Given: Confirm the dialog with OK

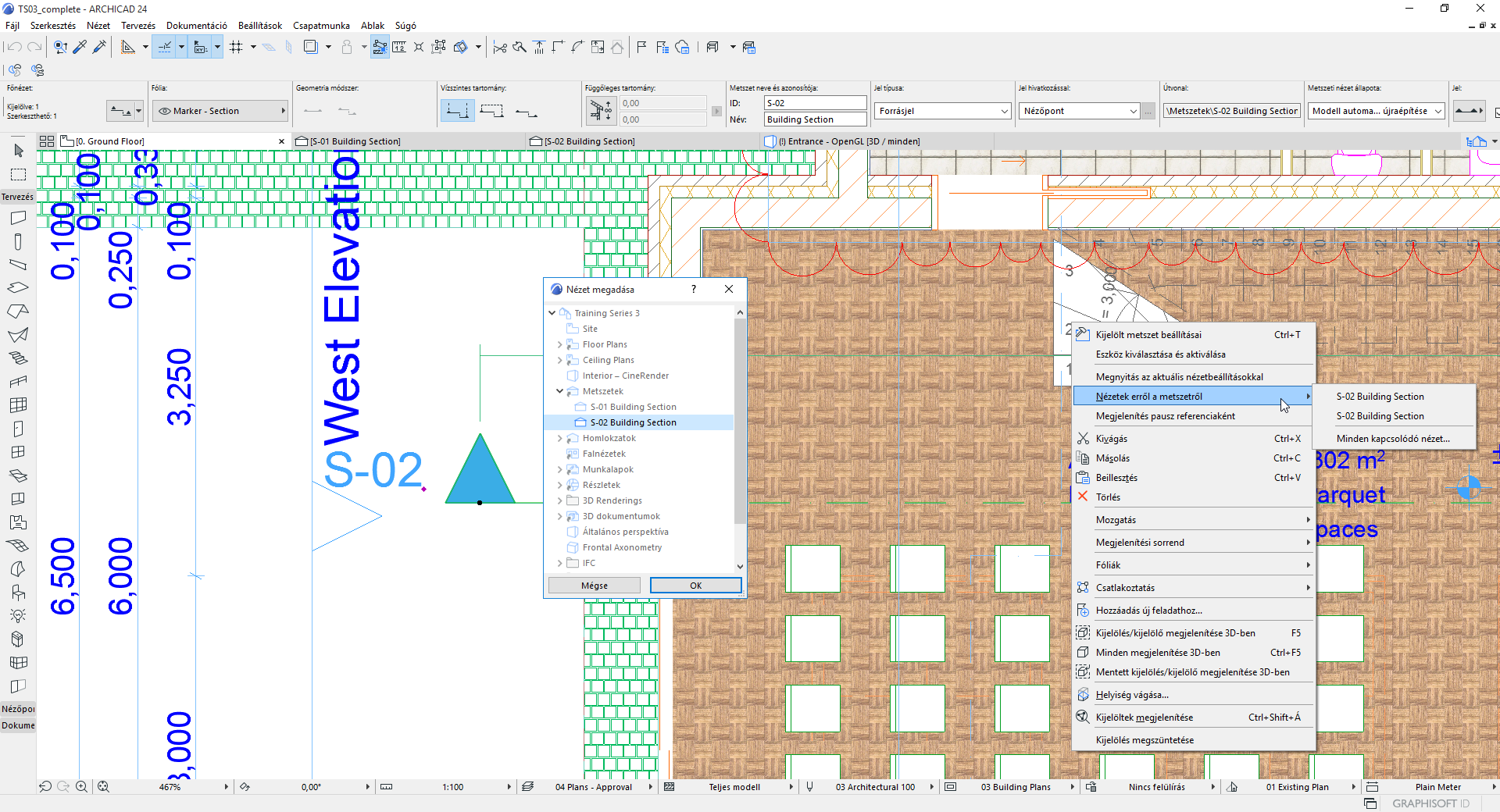Looking at the screenshot, I should tap(695, 585).
